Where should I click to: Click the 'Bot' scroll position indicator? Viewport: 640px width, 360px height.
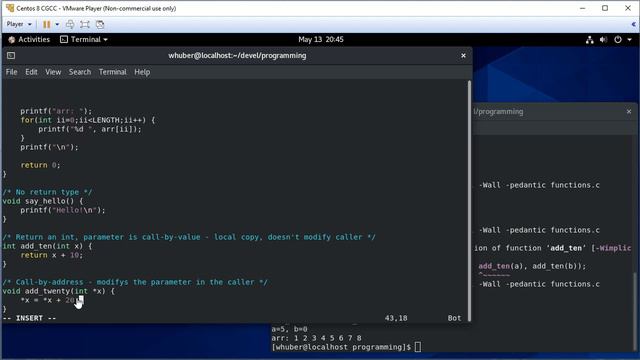[454, 318]
